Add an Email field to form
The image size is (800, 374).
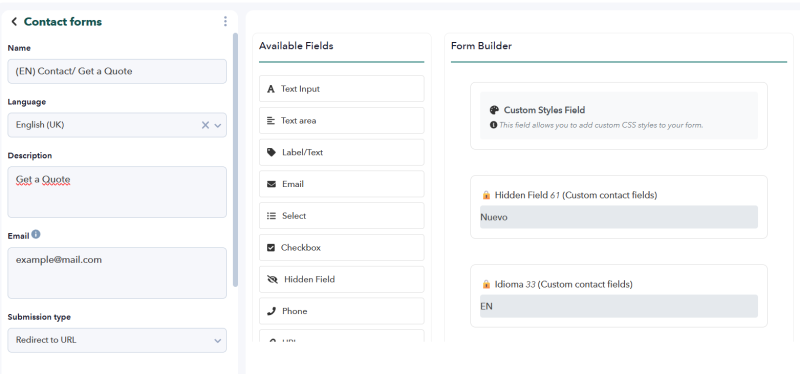[x=341, y=184]
